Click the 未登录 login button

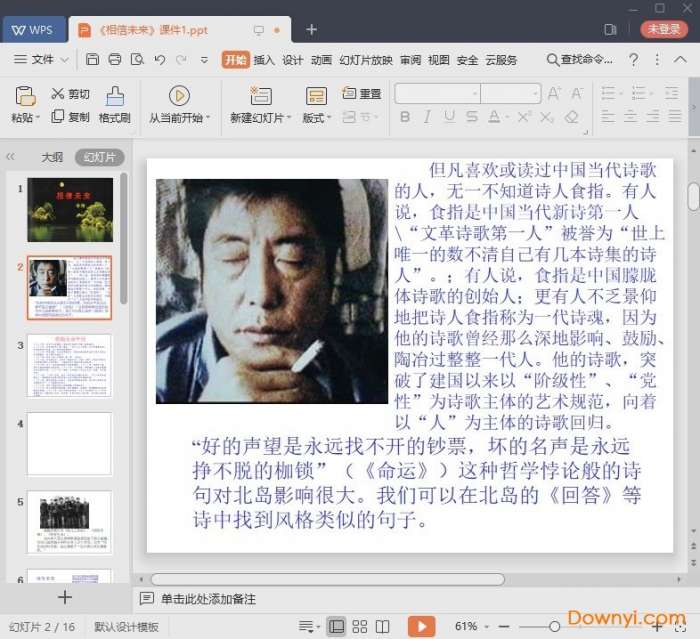664,29
